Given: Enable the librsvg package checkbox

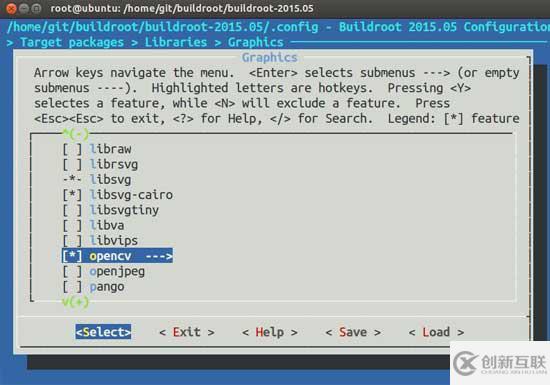Looking at the screenshot, I should point(72,164).
